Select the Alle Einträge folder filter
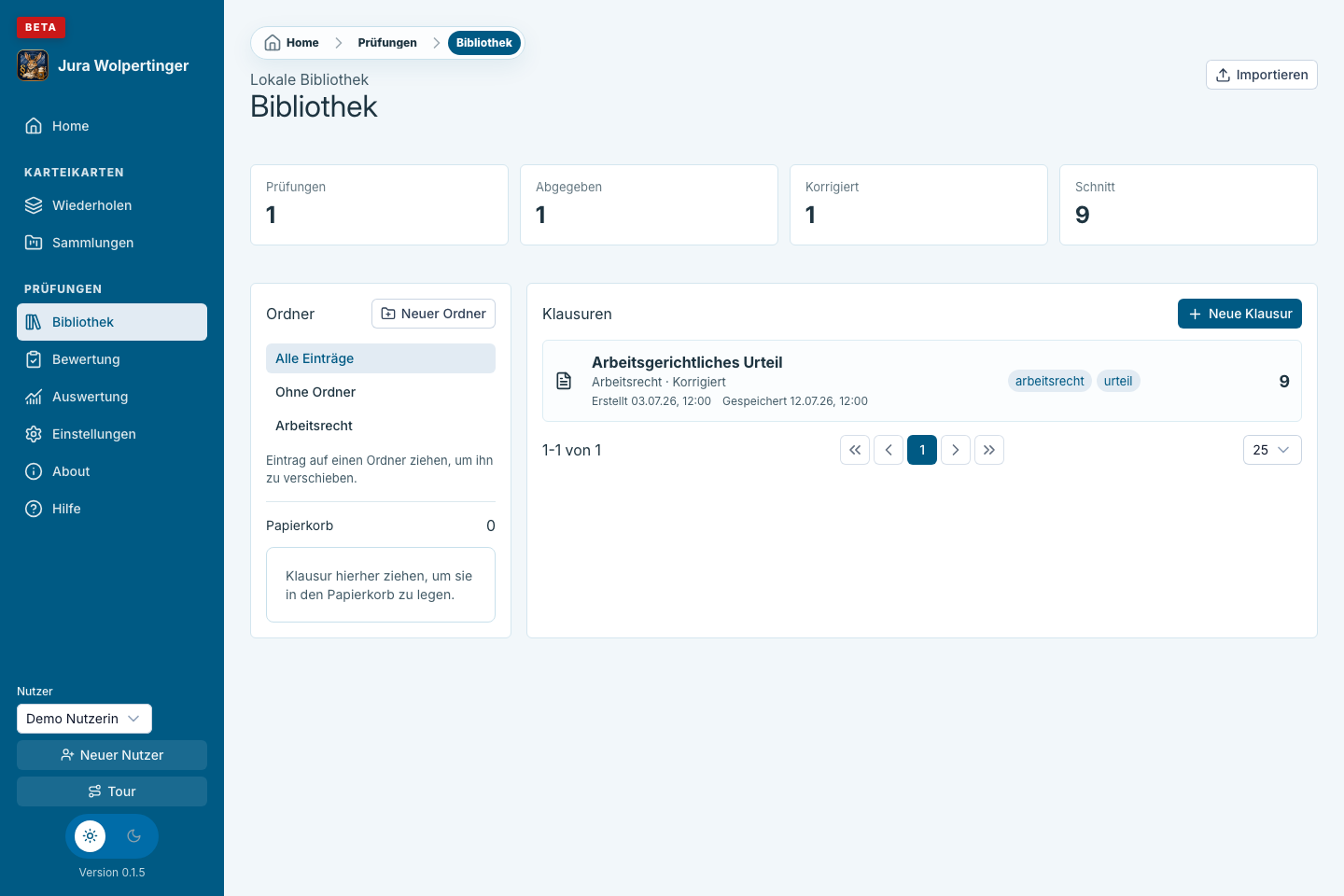Screen dimensions: 1344x896 pos(381,358)
